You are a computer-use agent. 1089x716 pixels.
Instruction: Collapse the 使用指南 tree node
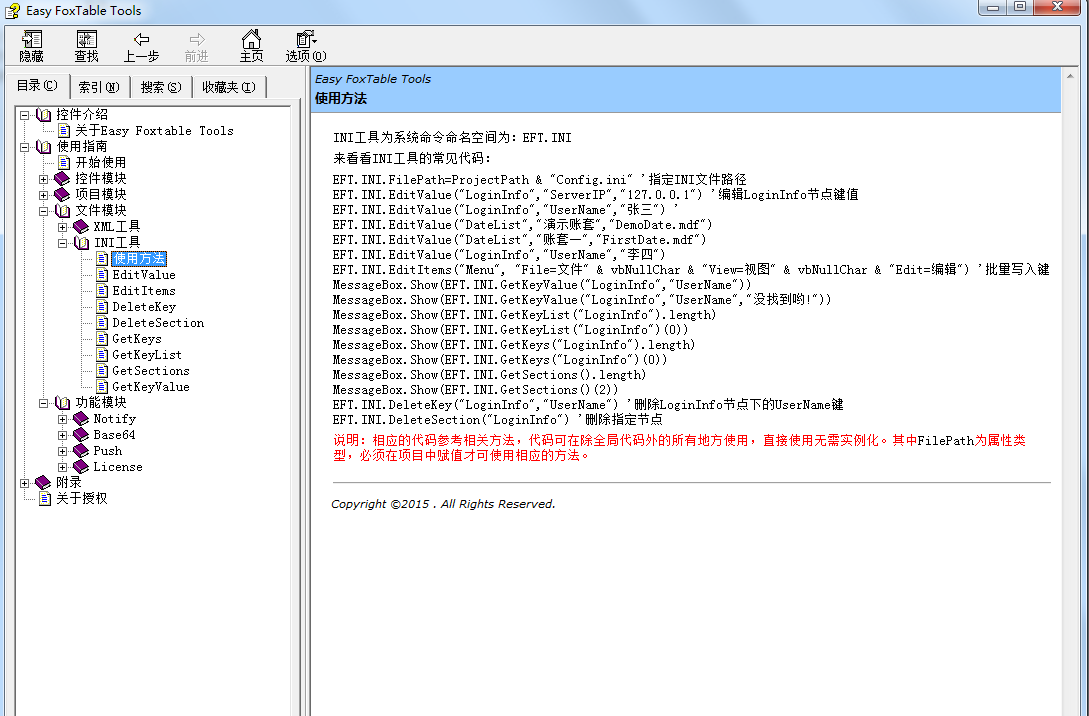24,147
